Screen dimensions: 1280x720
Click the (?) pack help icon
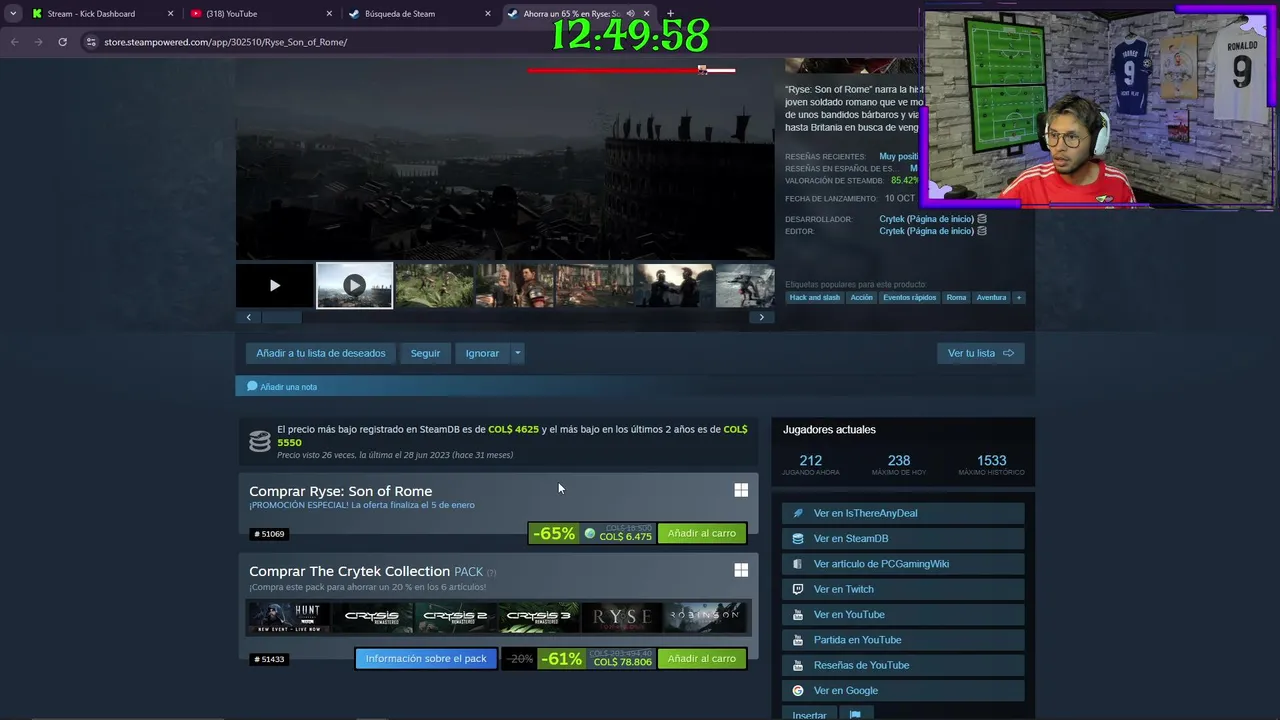coord(491,573)
